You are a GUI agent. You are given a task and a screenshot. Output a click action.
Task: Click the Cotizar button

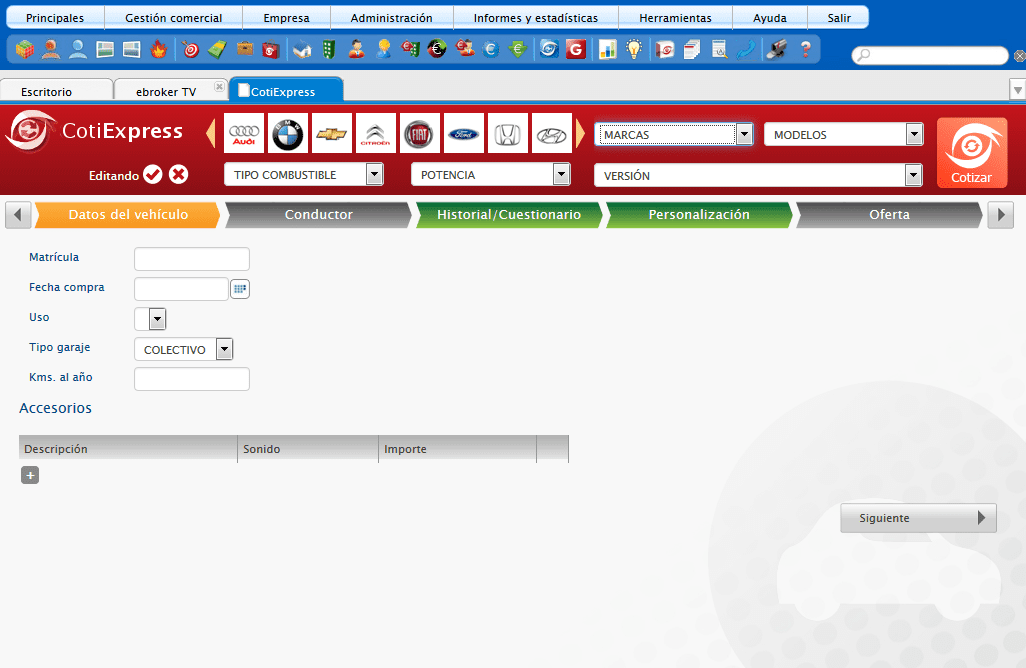(x=972, y=152)
